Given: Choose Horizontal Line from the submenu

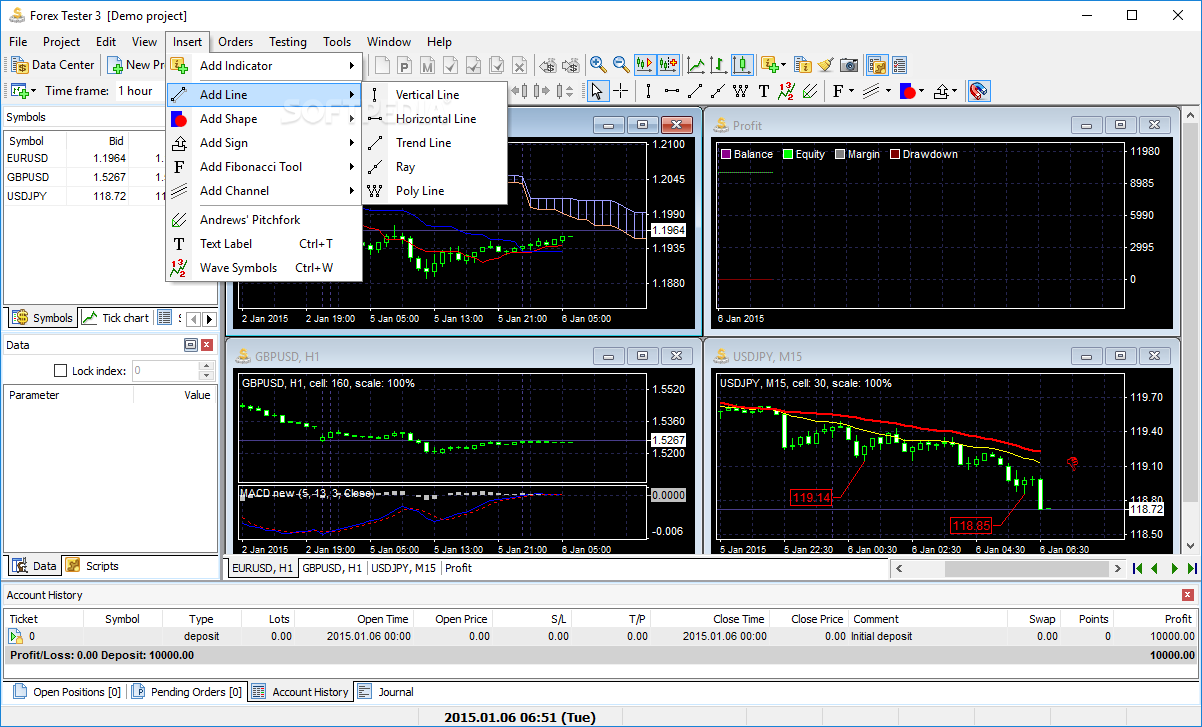Looking at the screenshot, I should [435, 119].
